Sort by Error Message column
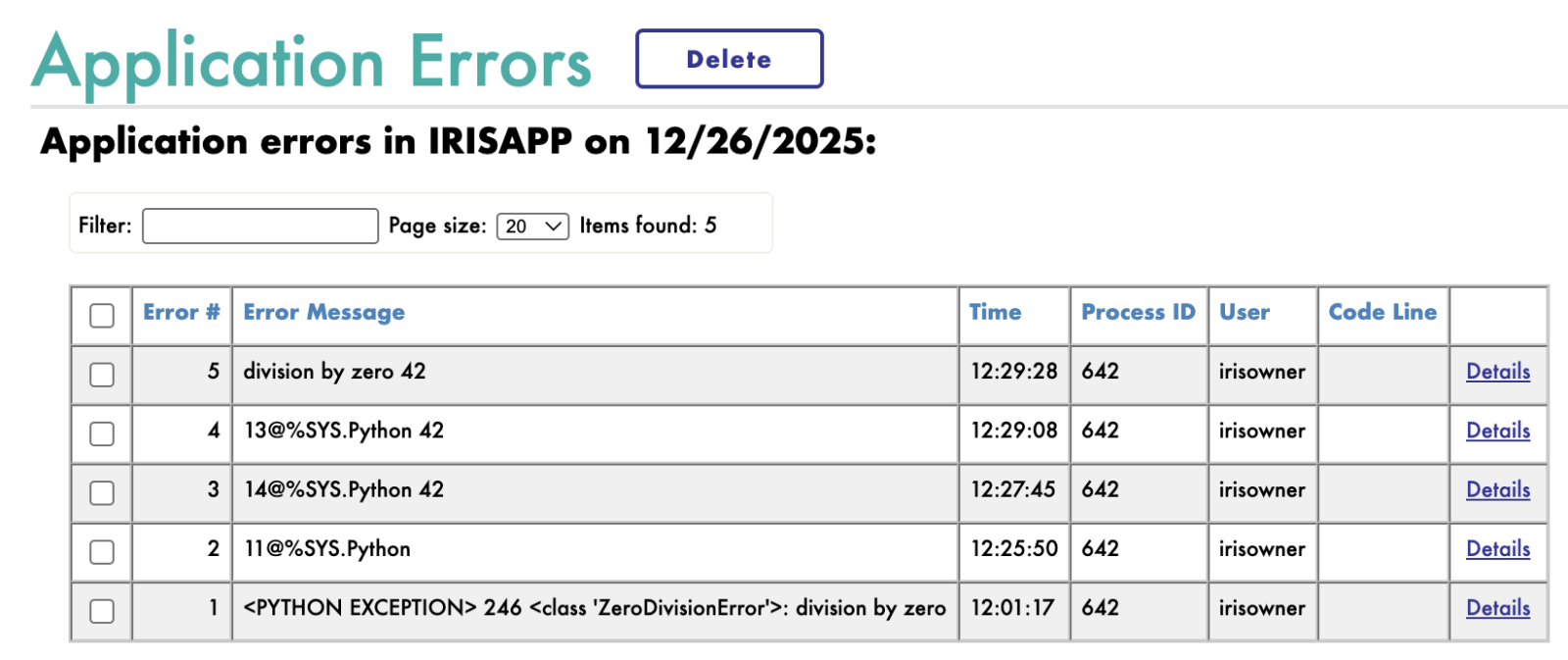The height and width of the screenshot is (660, 1568). (x=323, y=313)
